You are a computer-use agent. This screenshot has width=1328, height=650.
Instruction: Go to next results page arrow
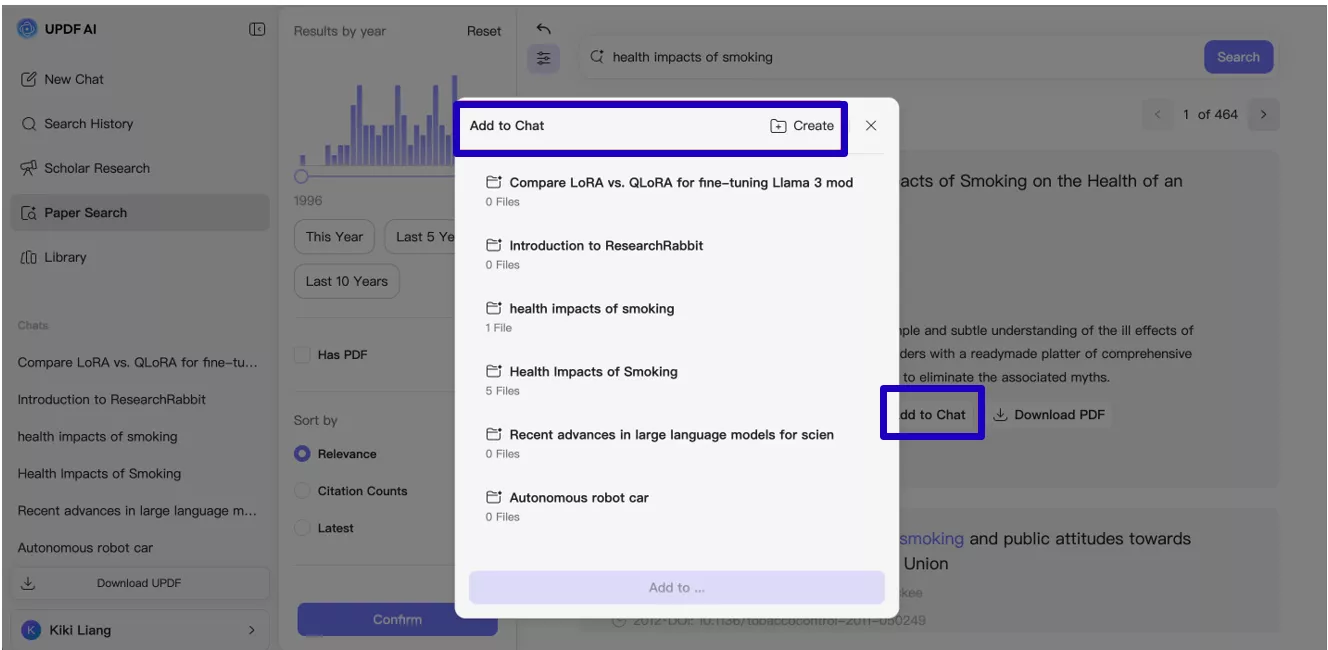coord(1264,114)
